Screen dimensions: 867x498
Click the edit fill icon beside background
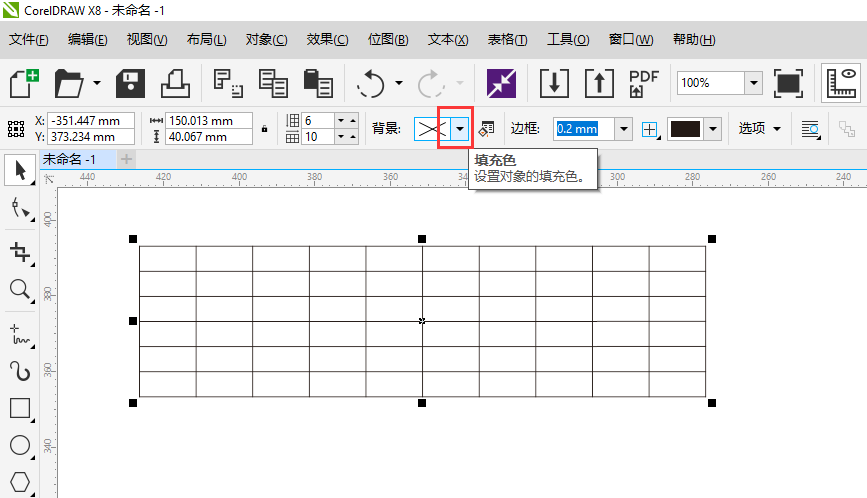point(487,129)
